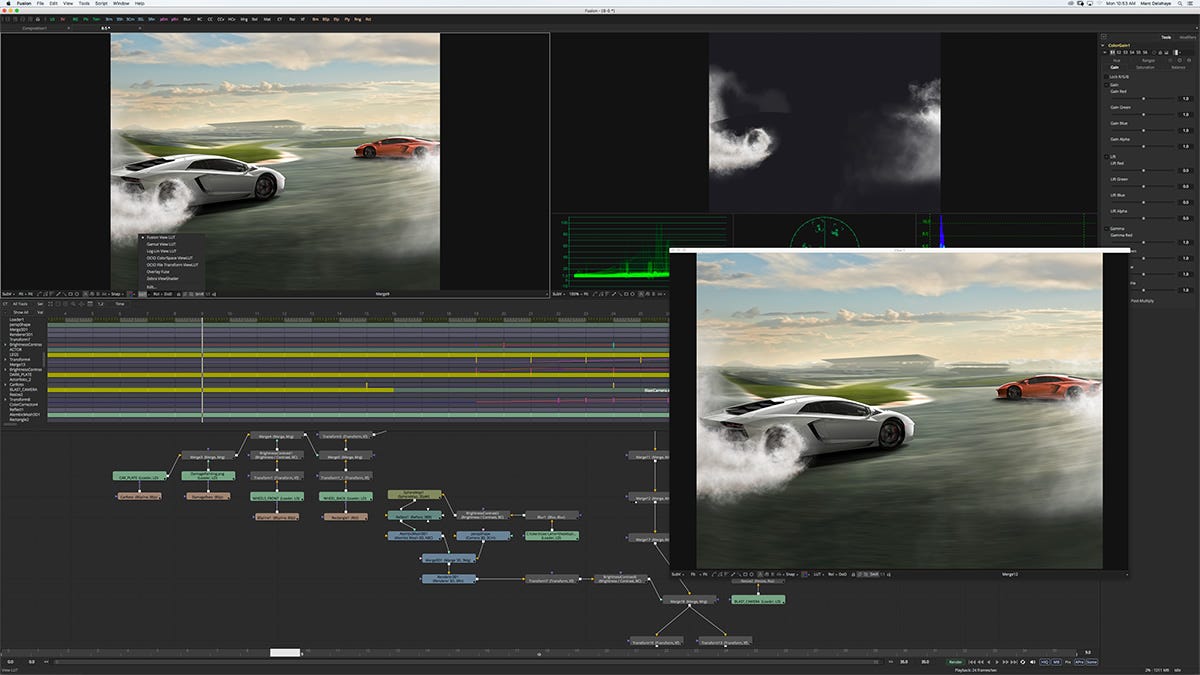Open the Script menu
Viewport: 1200px width, 675px height.
point(101,4)
